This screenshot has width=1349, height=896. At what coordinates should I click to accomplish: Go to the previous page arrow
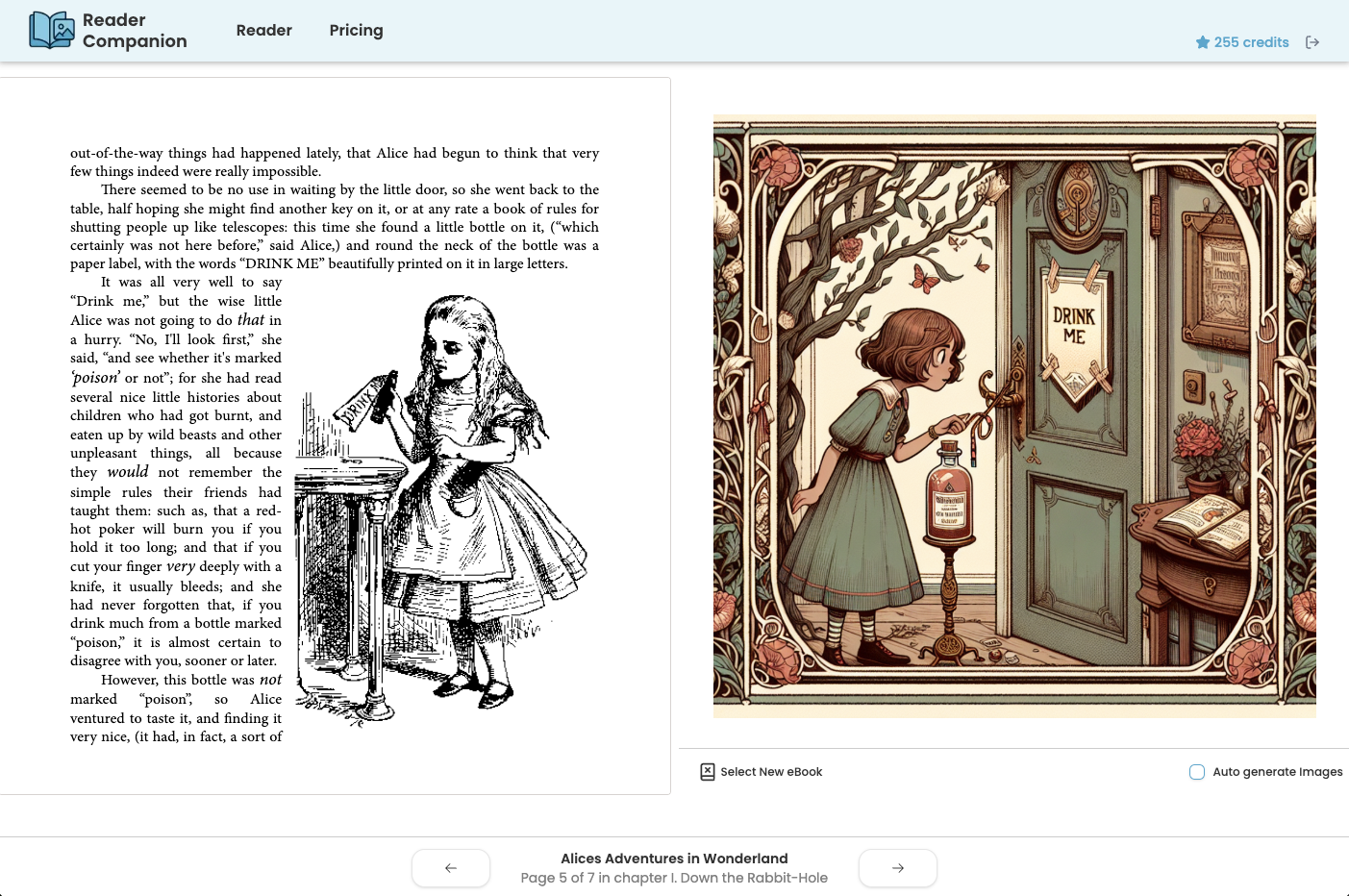click(x=451, y=868)
